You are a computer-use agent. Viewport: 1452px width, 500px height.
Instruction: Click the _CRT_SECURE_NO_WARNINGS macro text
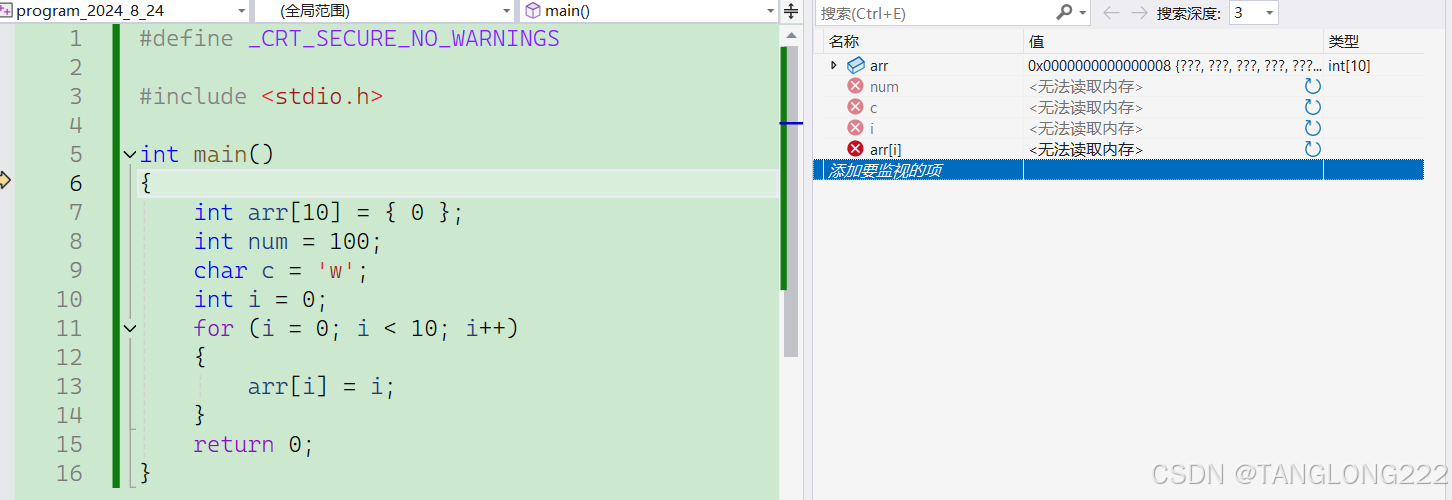[403, 39]
